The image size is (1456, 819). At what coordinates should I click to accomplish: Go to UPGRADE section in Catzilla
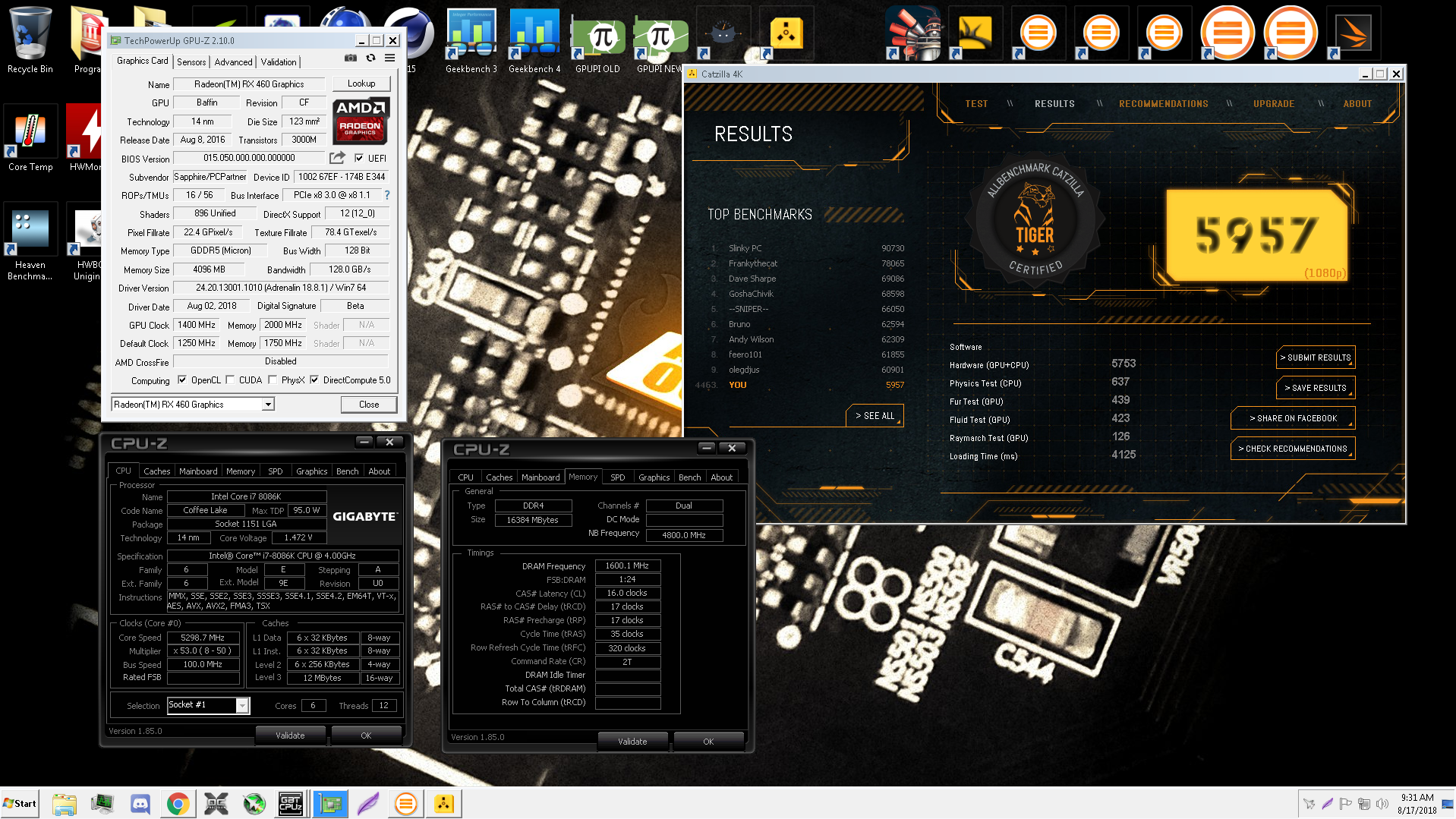1274,104
